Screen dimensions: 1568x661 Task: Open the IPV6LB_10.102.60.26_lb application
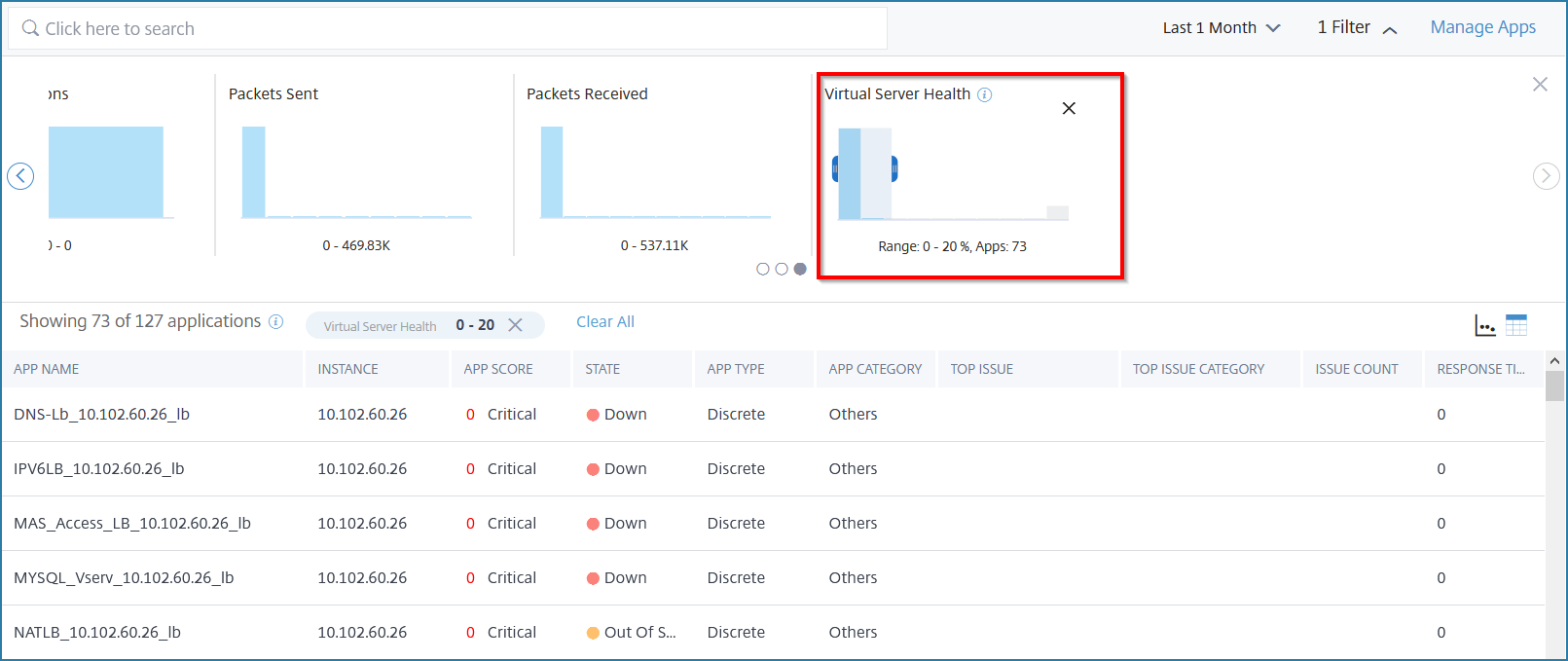click(x=98, y=468)
